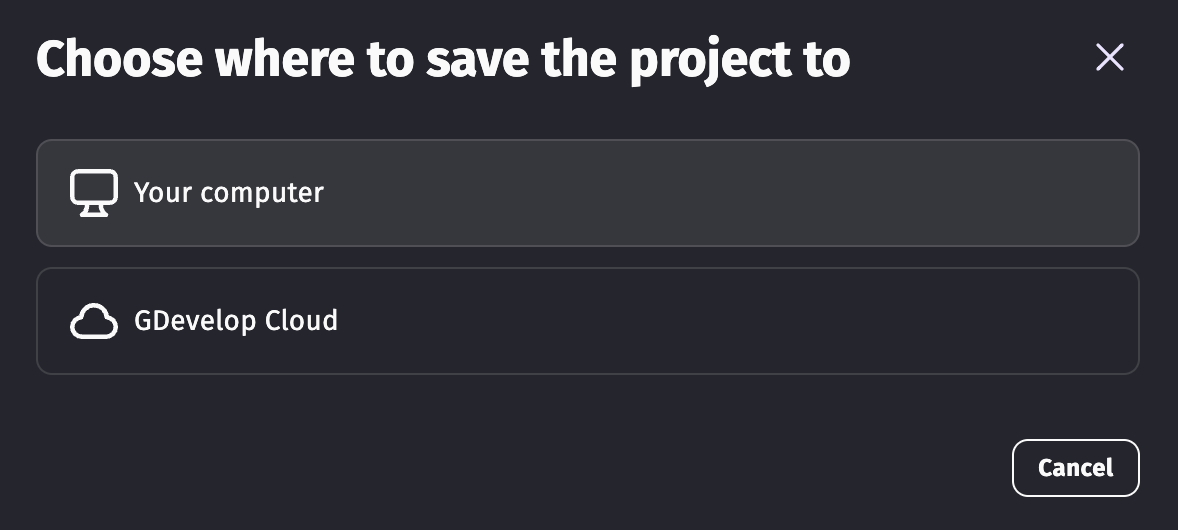Click the 'GDevelop Cloud' text label
This screenshot has width=1178, height=530.
click(x=236, y=321)
